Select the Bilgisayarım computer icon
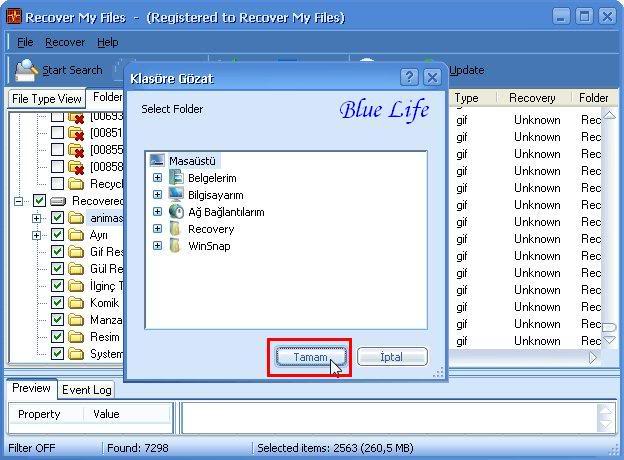 click(176, 195)
